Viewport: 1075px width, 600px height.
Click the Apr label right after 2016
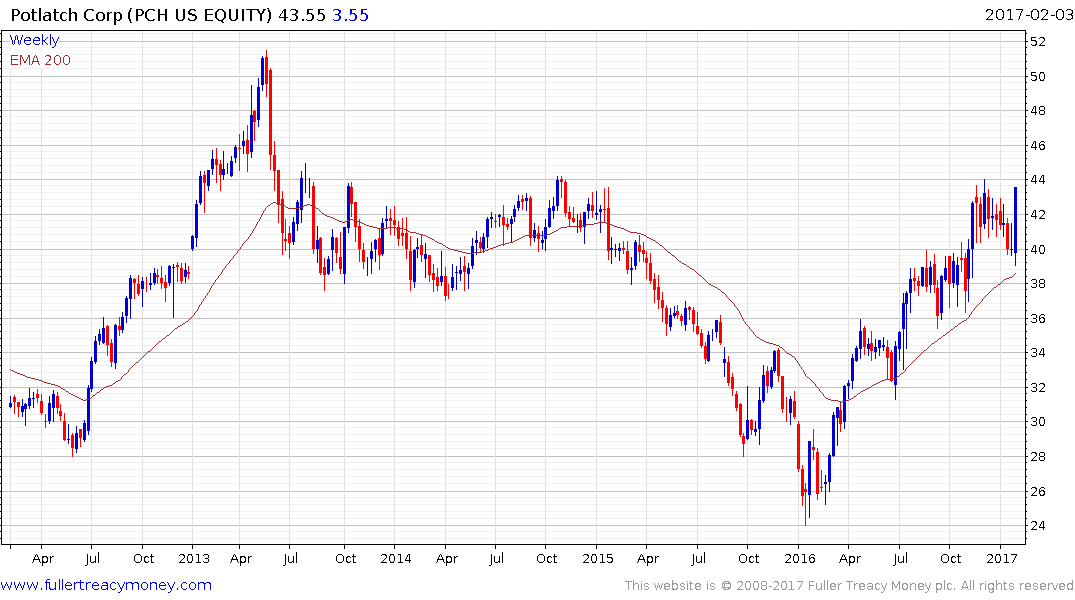click(850, 560)
